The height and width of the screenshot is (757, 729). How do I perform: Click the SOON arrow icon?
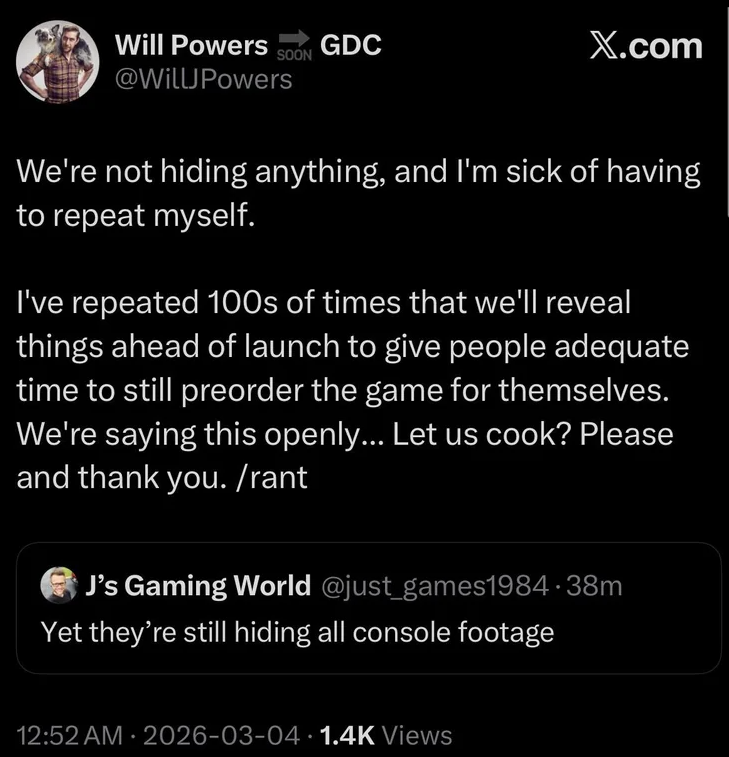(294, 46)
